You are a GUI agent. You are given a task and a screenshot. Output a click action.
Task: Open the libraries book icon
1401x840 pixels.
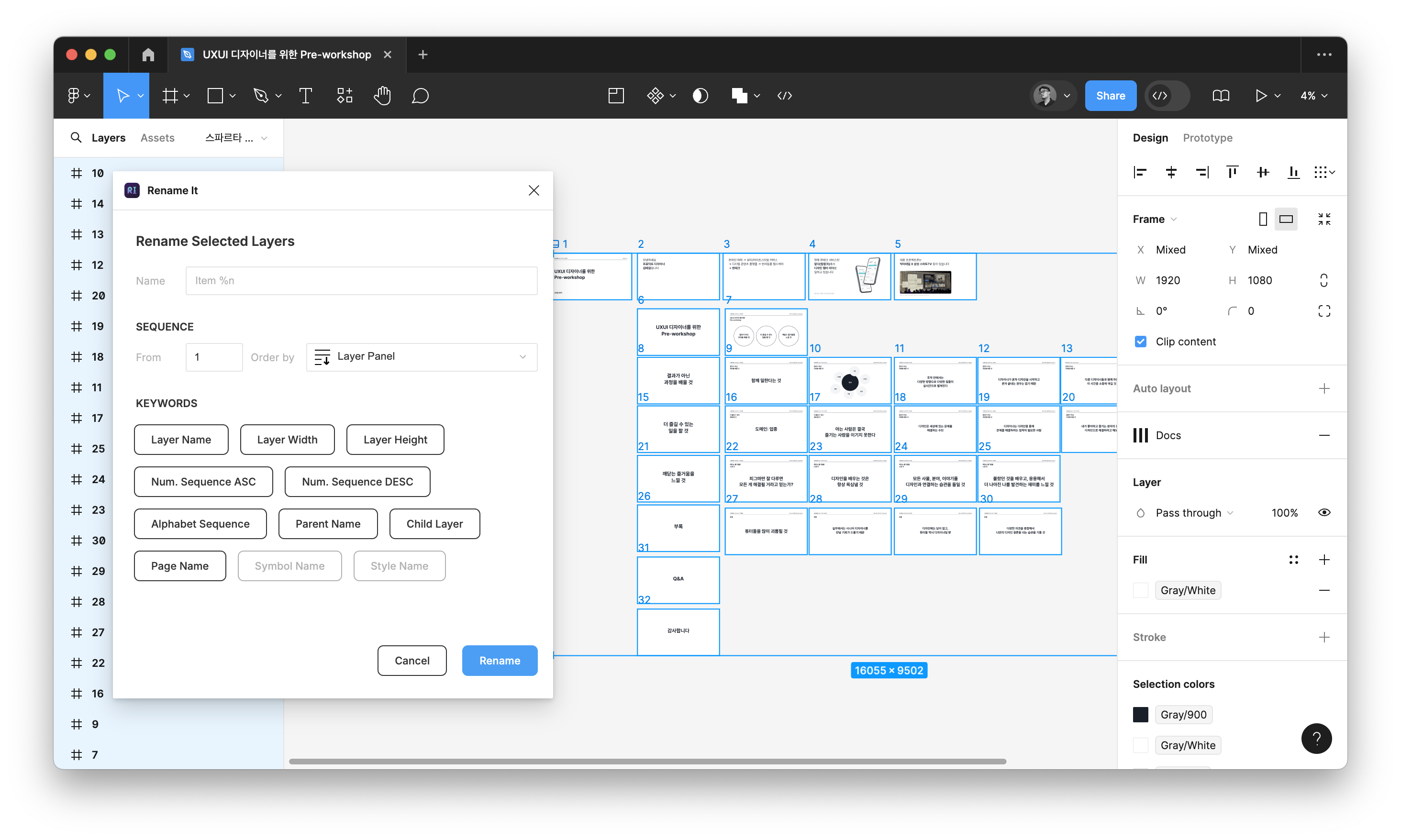pos(1221,96)
